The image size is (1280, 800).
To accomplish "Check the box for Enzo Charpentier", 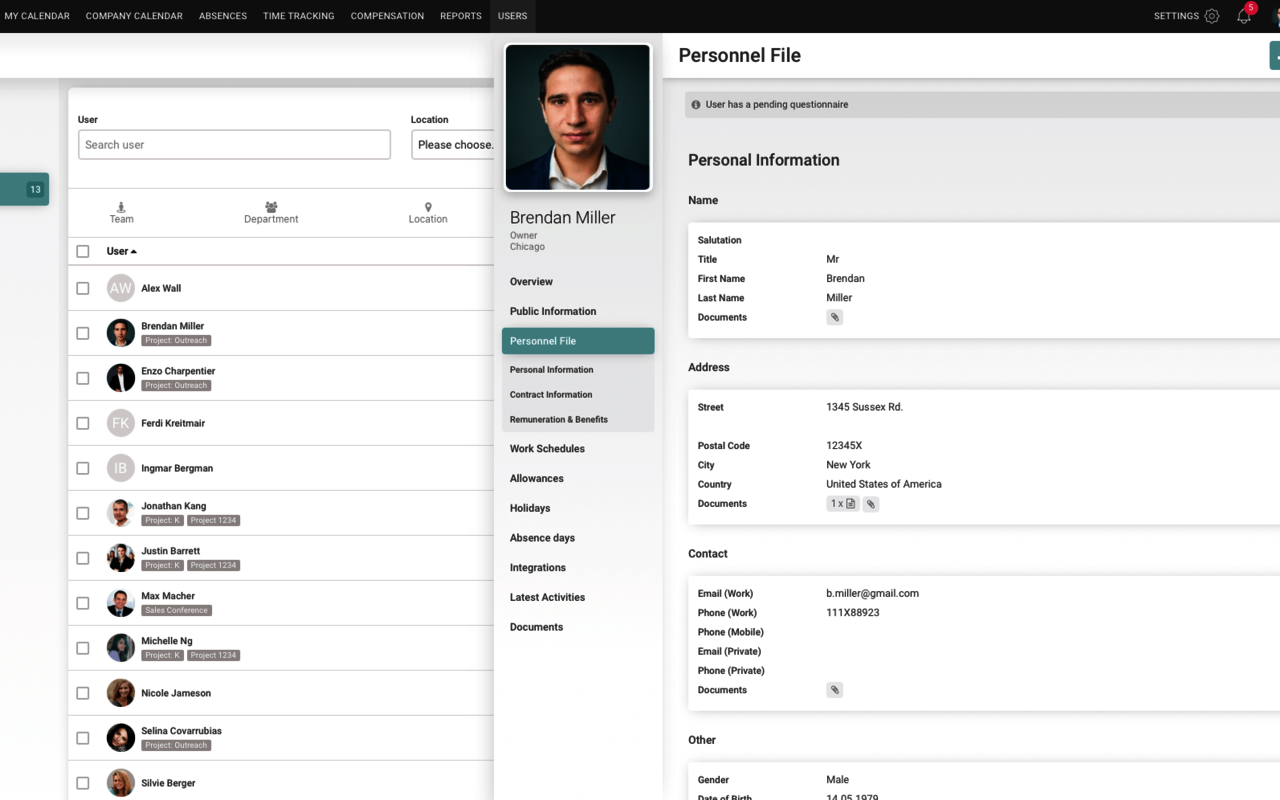I will click(83, 378).
